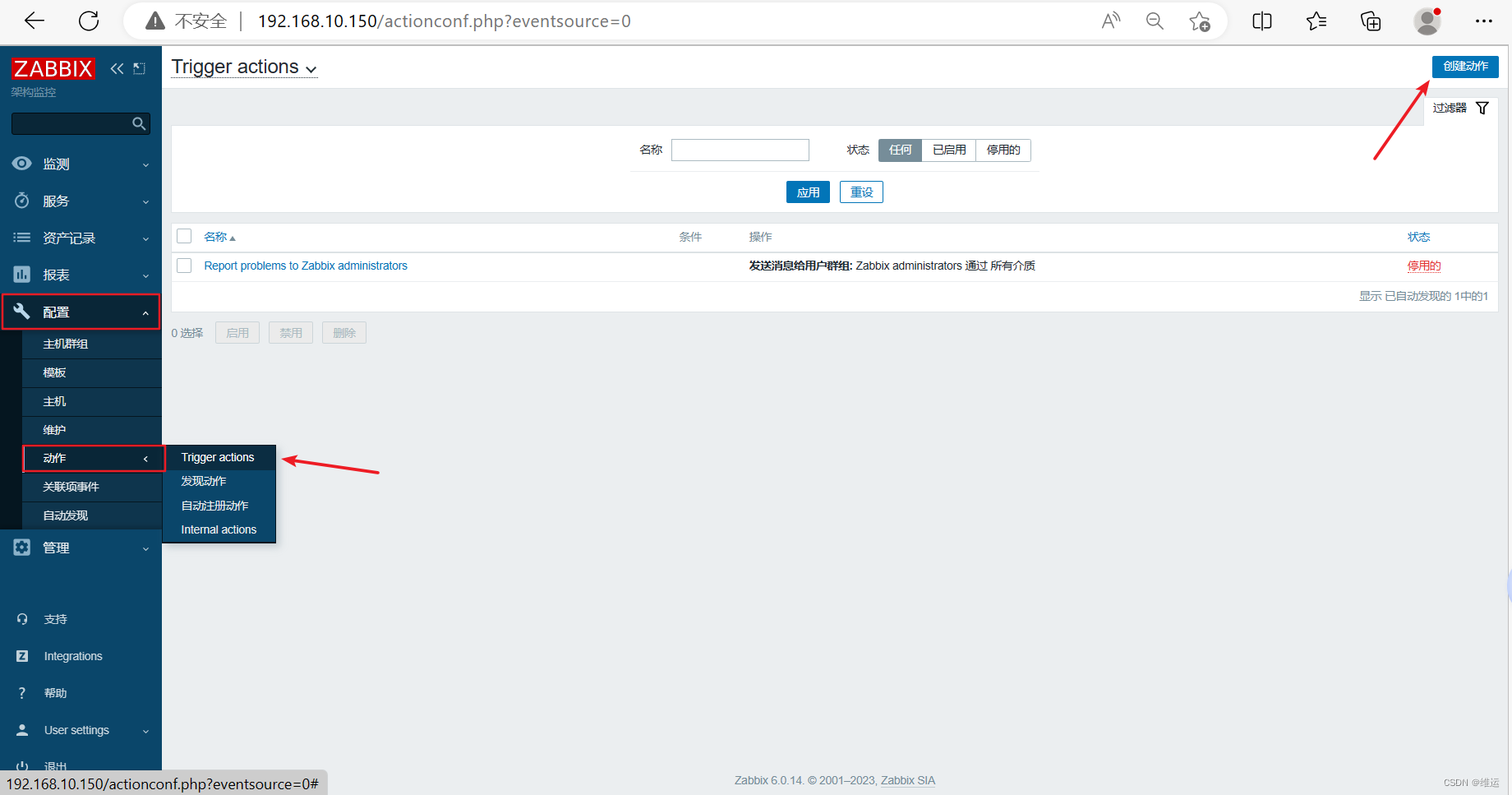The image size is (1512, 795).
Task: Reload the current browser page
Action: click(89, 21)
